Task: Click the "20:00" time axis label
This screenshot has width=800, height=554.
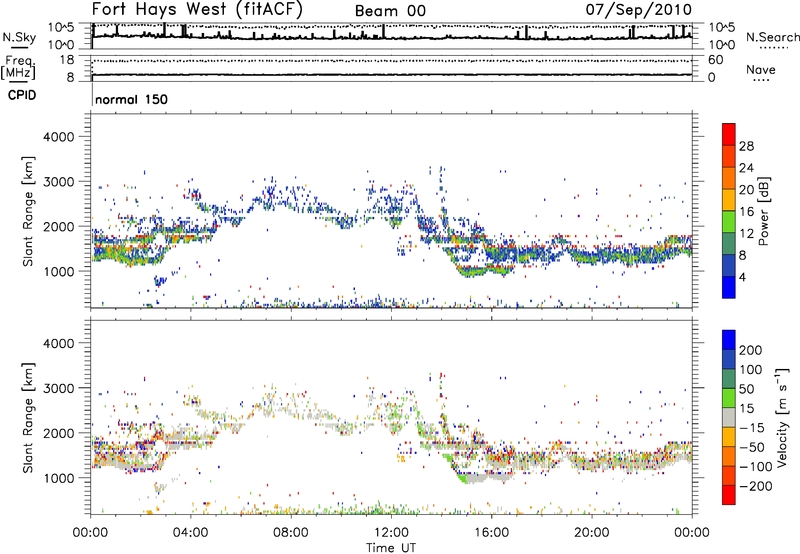Action: [x=592, y=533]
